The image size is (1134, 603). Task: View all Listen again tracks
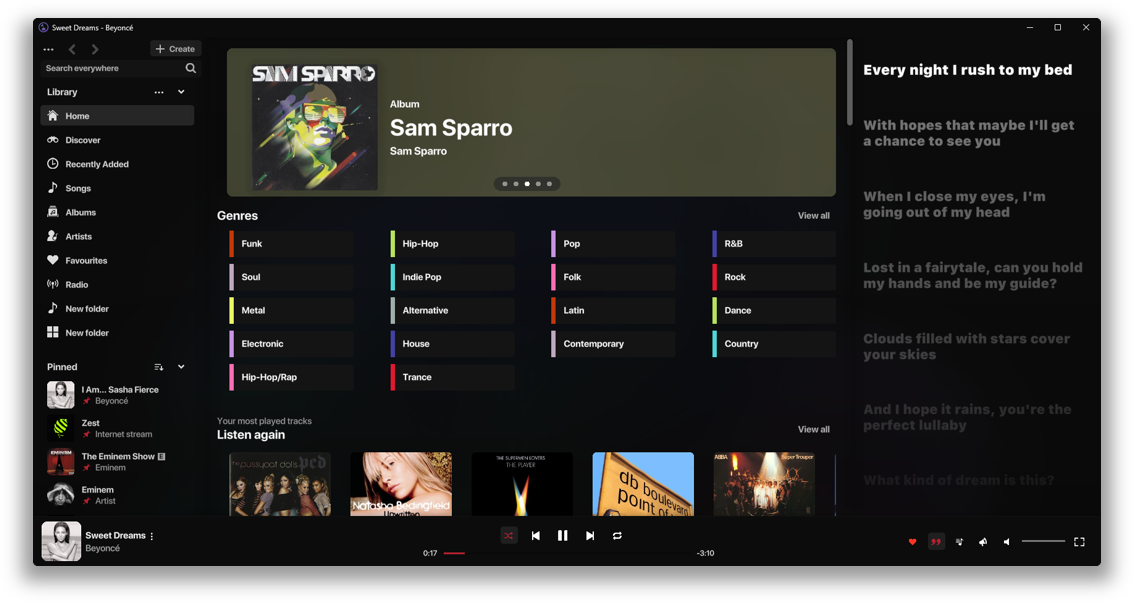(814, 429)
